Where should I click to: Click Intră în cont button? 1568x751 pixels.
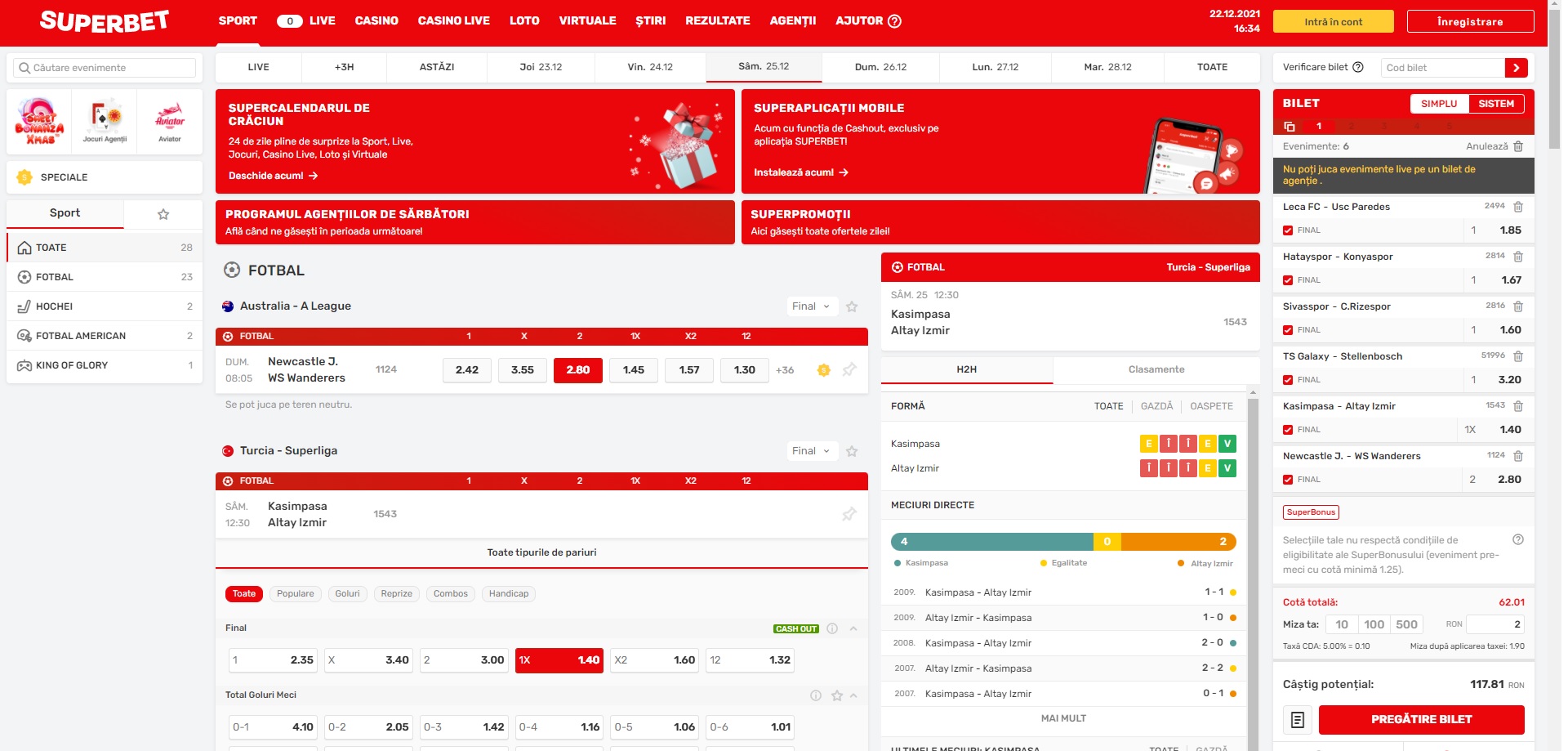coord(1334,22)
